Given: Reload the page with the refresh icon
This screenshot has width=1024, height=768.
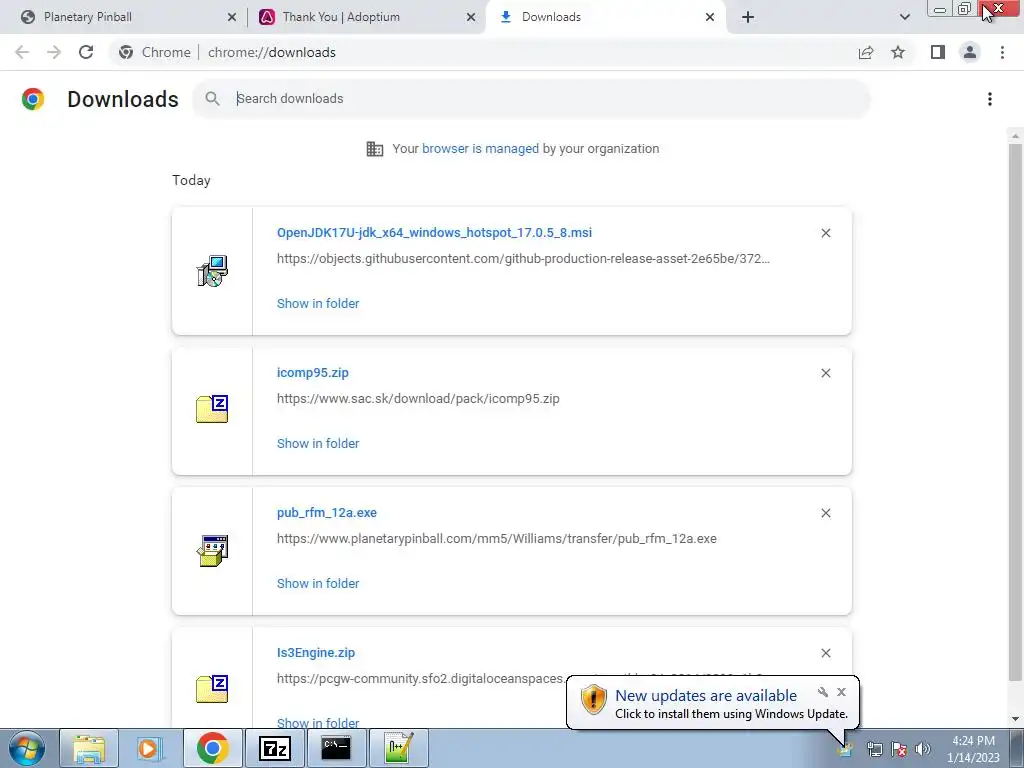Looking at the screenshot, I should [x=86, y=52].
